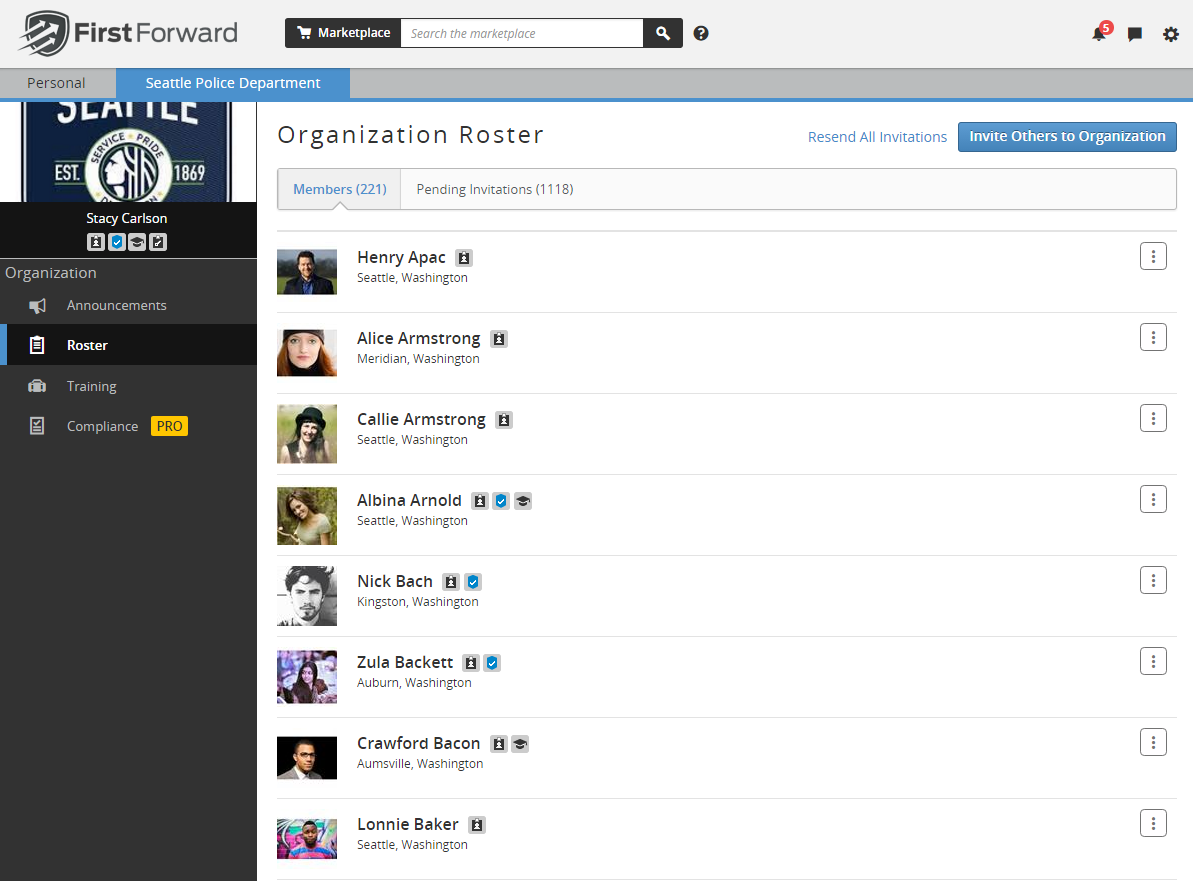The image size is (1193, 881).
Task: Click Lonnie Baker's profile photo
Action: (307, 838)
